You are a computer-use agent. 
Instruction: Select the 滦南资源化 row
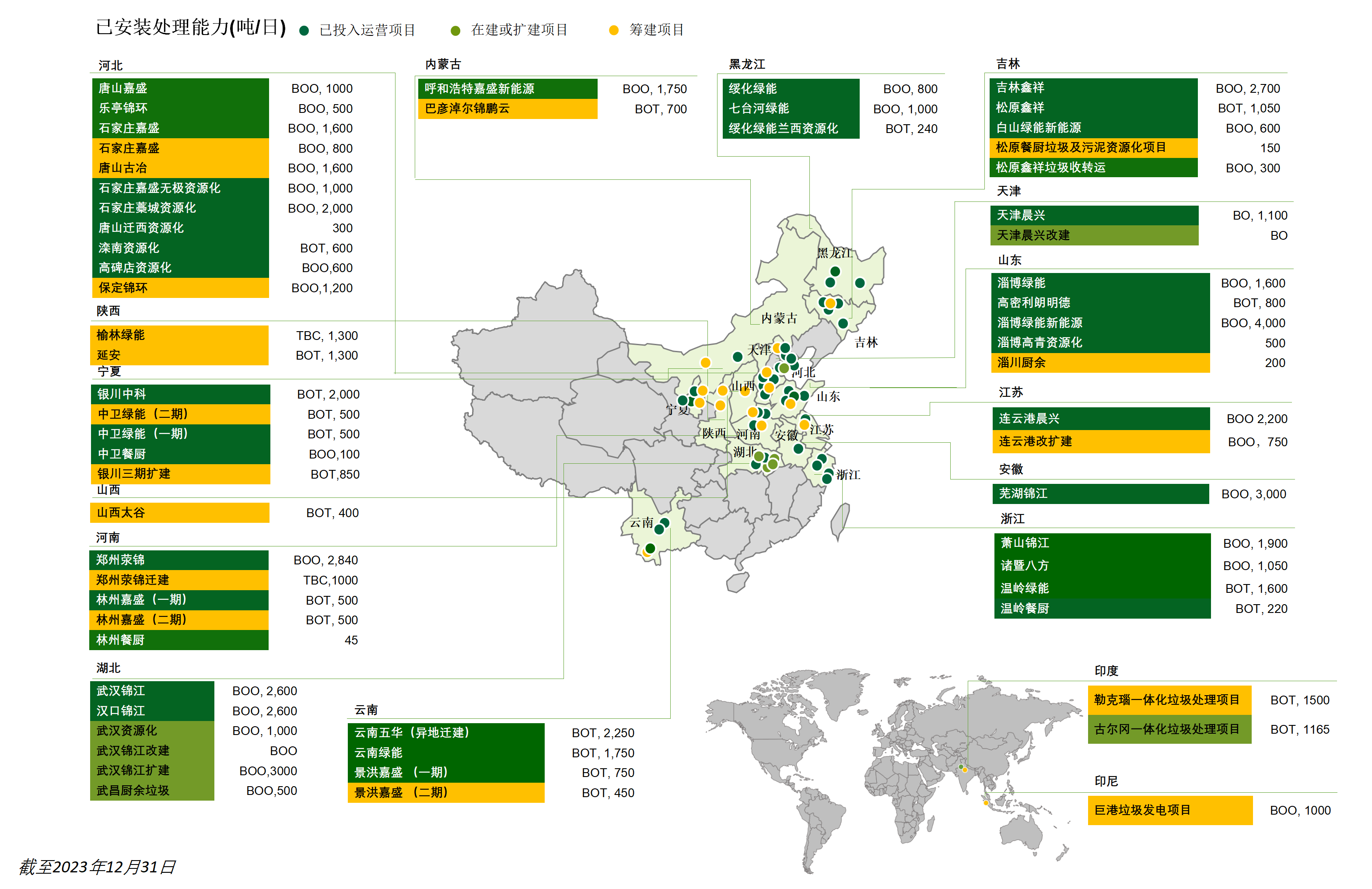point(180,248)
